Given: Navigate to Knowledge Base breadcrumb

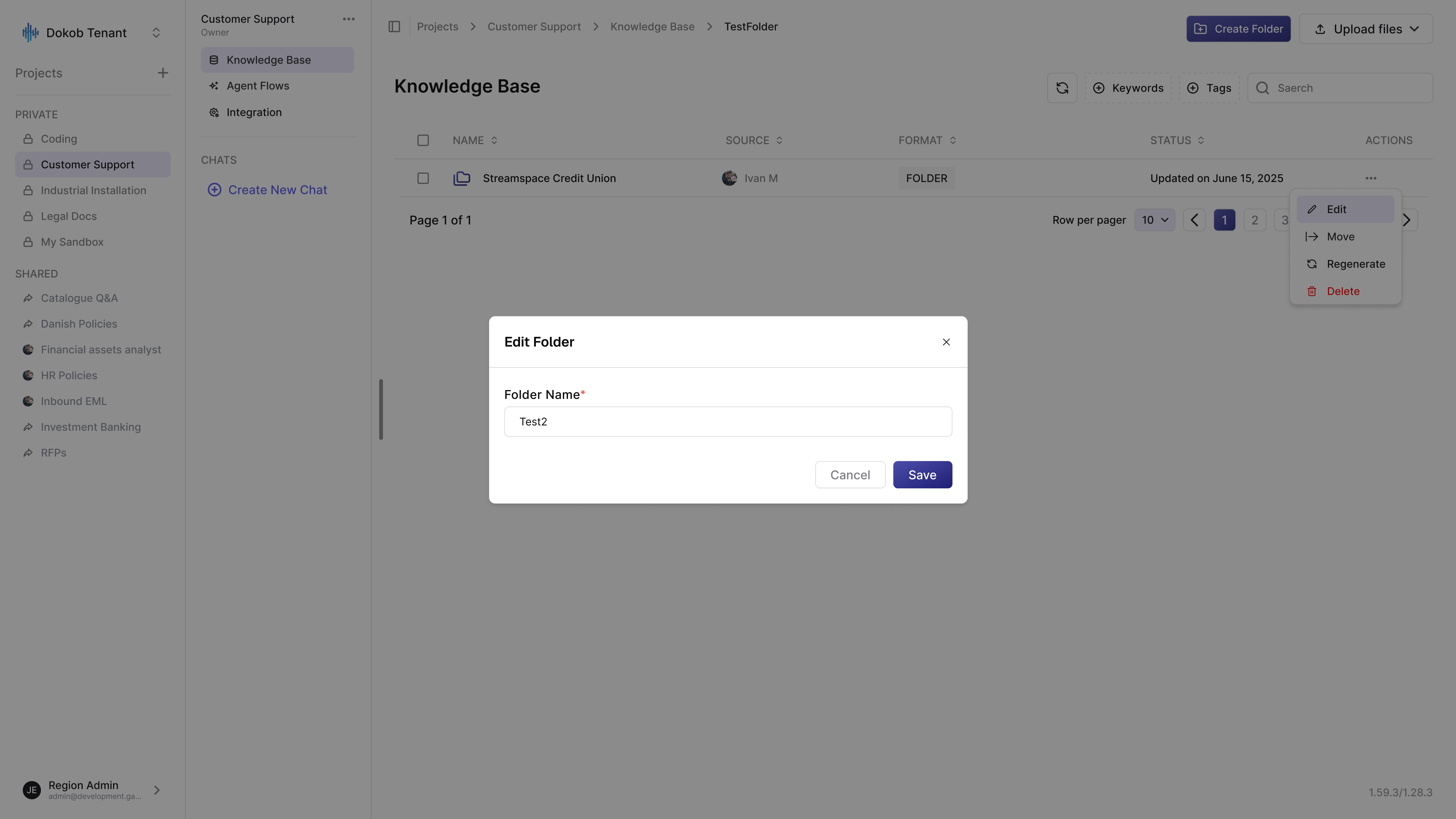Looking at the screenshot, I should coord(652,27).
